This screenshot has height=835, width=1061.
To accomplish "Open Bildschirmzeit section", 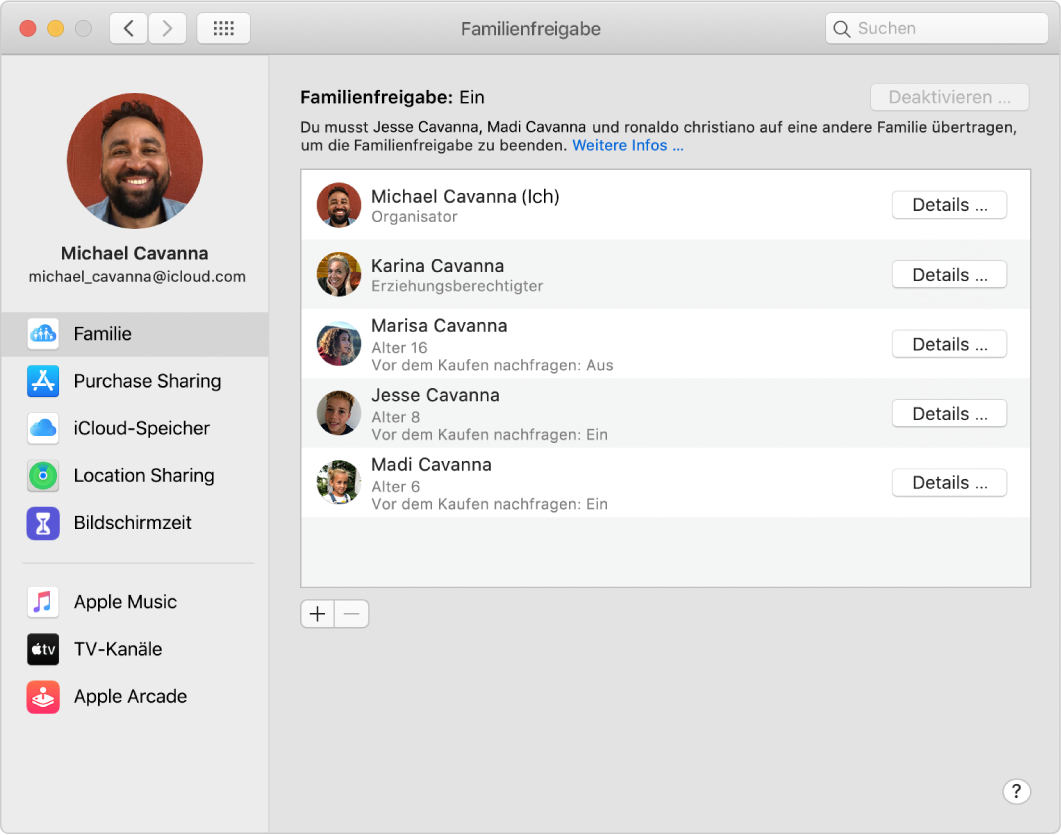I will 135,523.
